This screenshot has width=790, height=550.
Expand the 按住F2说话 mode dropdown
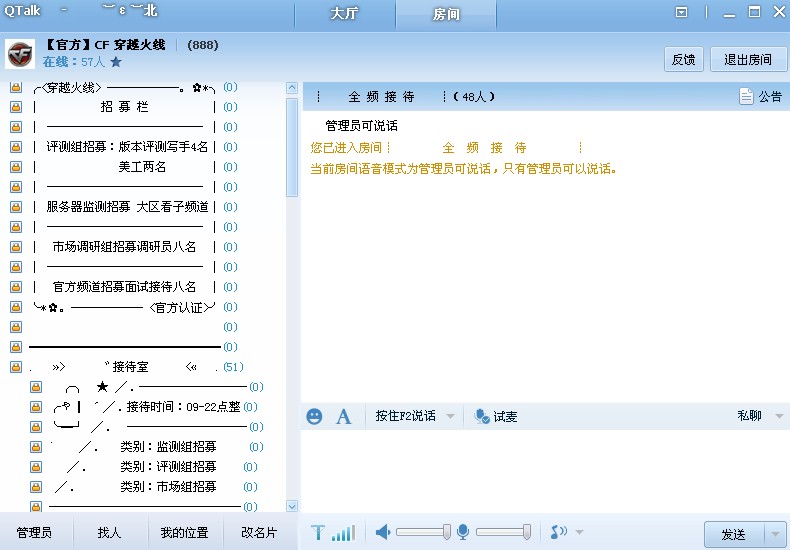[x=450, y=417]
